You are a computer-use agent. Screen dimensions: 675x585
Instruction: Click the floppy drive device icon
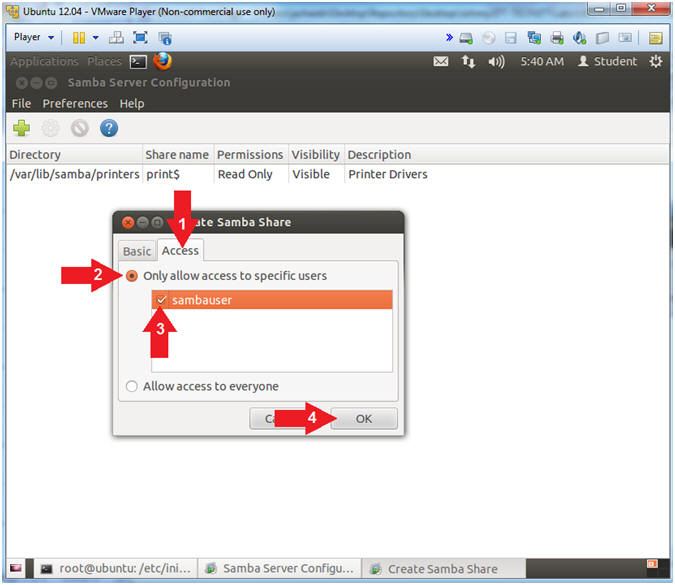(511, 38)
